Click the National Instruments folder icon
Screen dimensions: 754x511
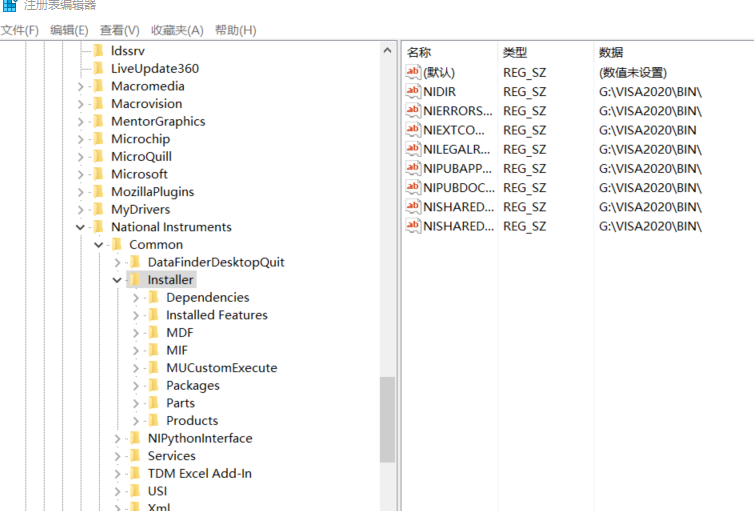[x=99, y=227]
